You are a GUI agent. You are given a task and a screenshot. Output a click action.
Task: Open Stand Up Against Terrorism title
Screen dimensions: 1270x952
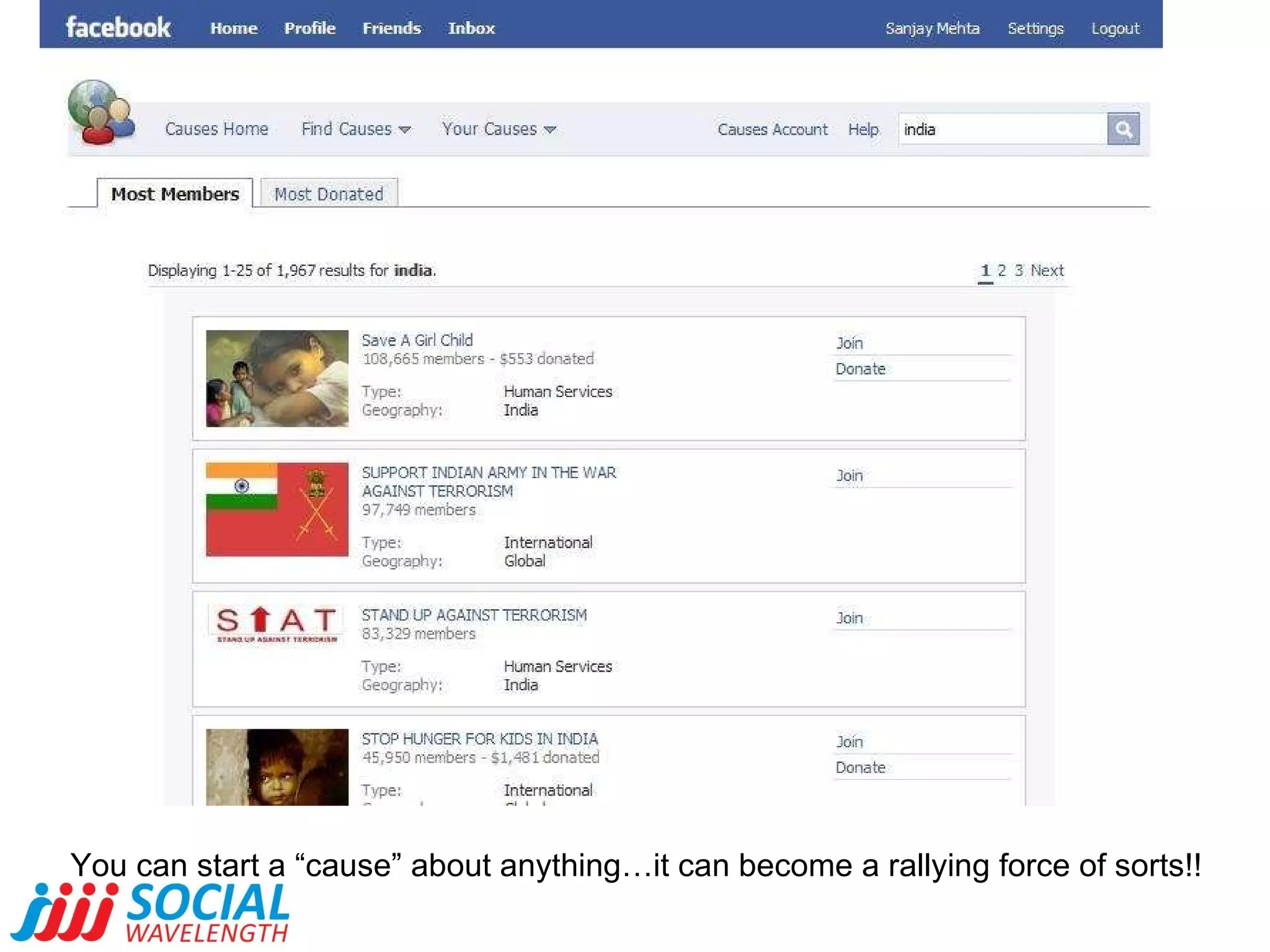(474, 615)
